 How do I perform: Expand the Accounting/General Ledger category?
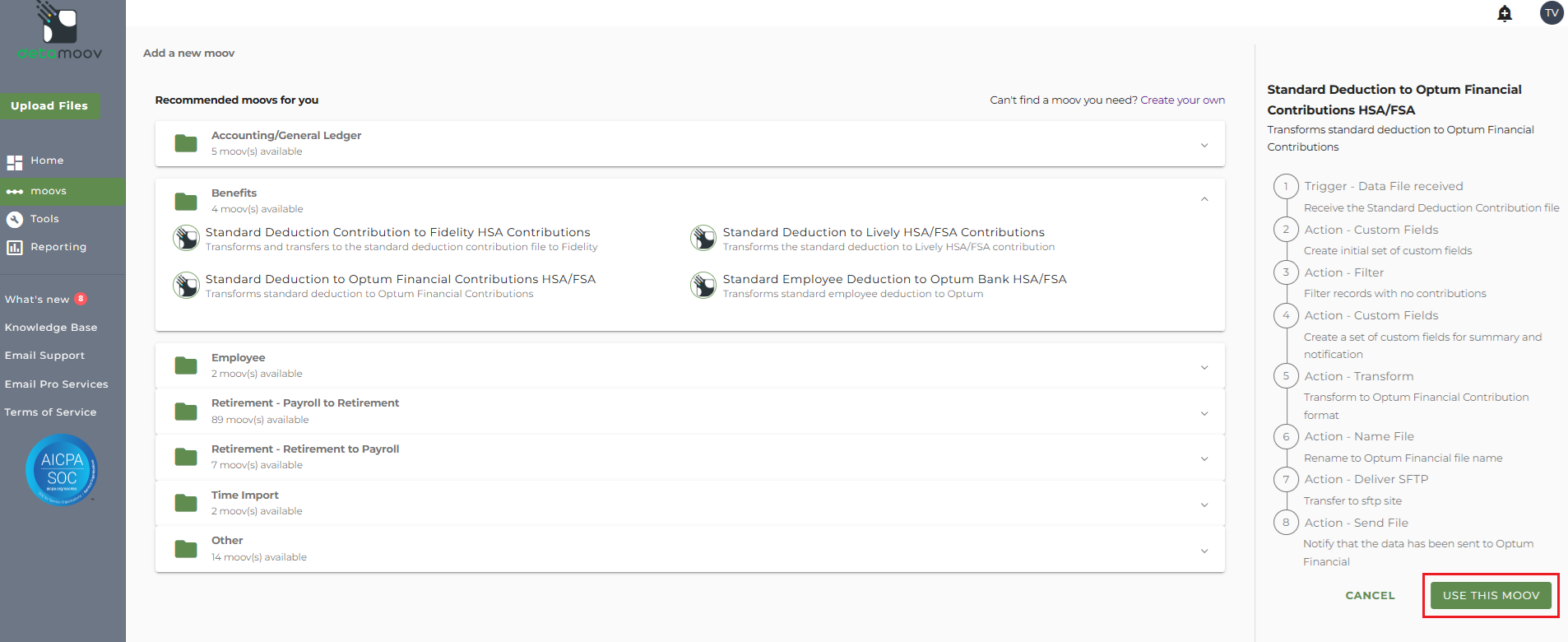(x=1204, y=145)
